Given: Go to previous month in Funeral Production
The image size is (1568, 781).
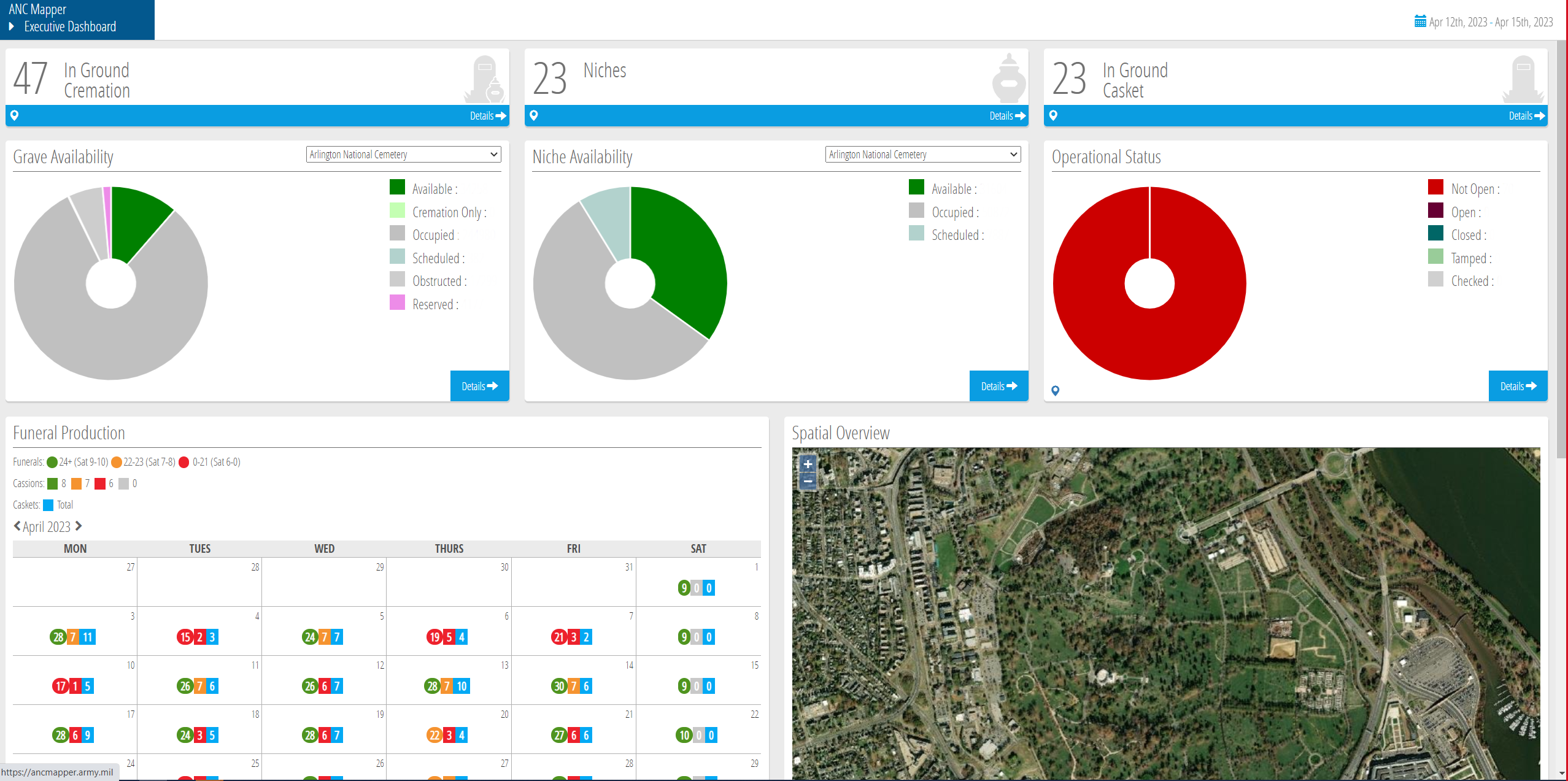Looking at the screenshot, I should click(17, 526).
